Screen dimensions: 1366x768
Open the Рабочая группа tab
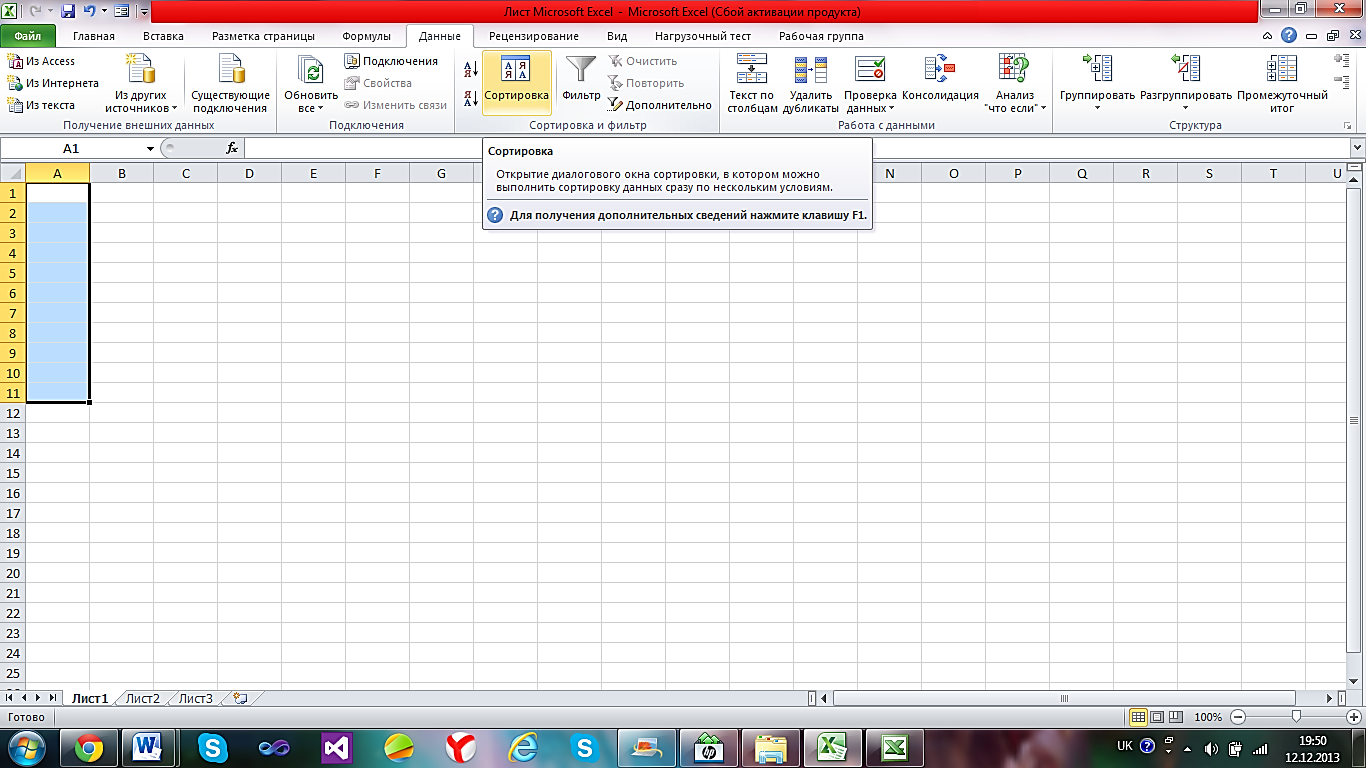(x=821, y=36)
